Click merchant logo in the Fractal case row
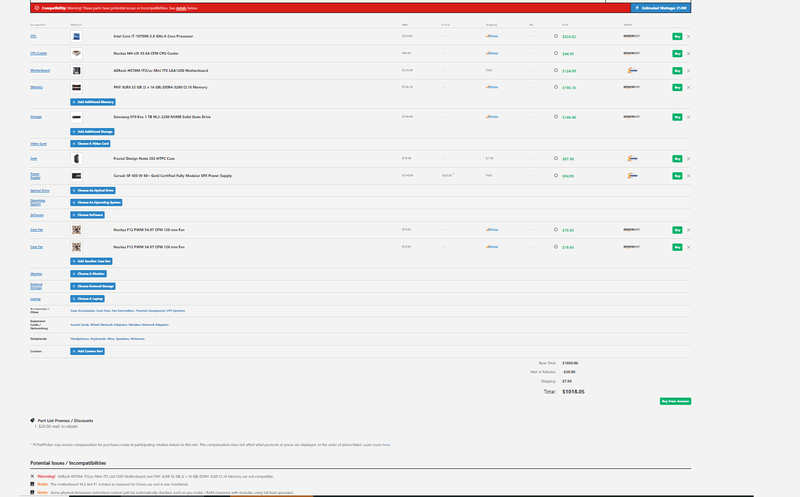Viewport: 800px width, 497px height. (632, 159)
